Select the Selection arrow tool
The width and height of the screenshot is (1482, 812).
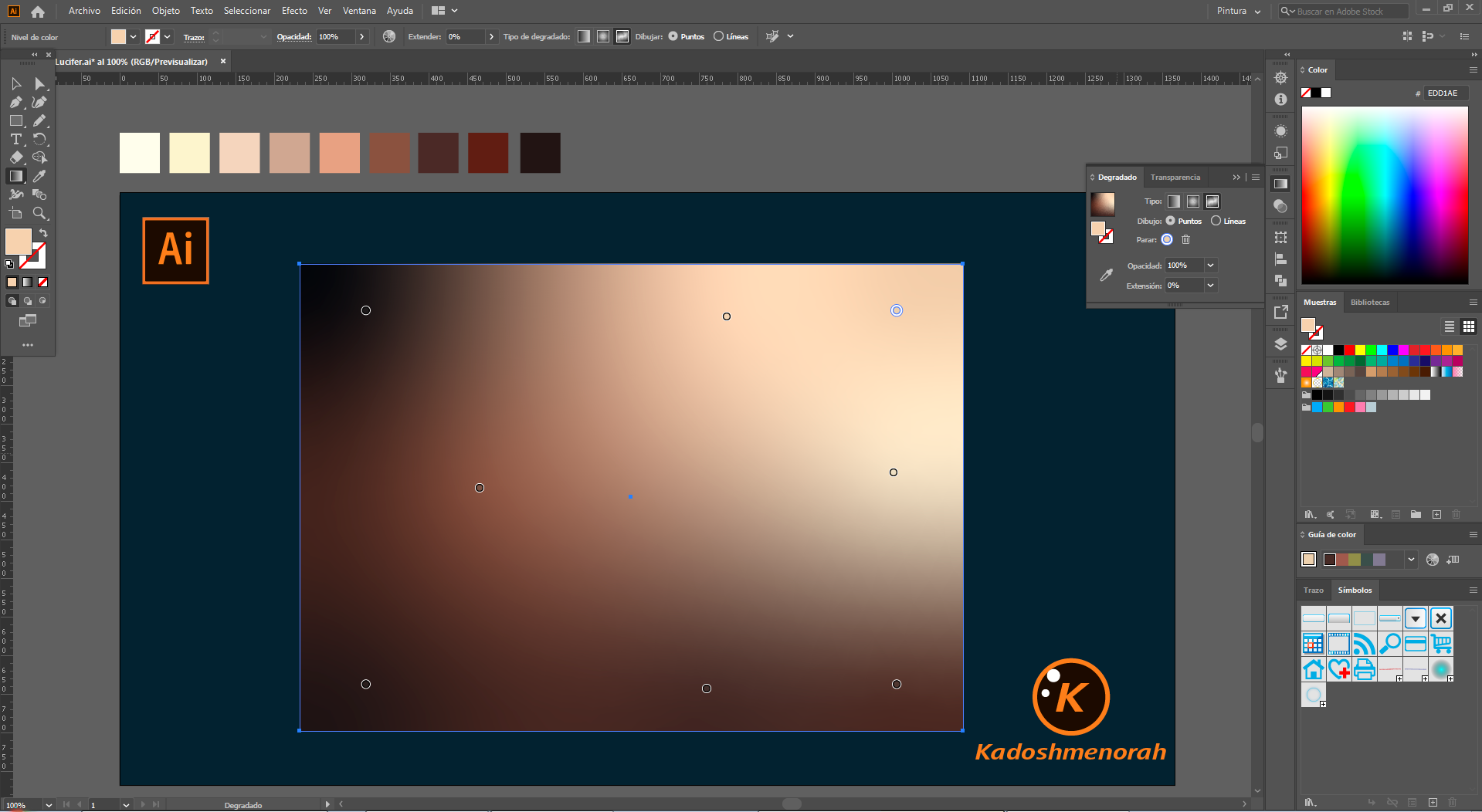tap(16, 83)
